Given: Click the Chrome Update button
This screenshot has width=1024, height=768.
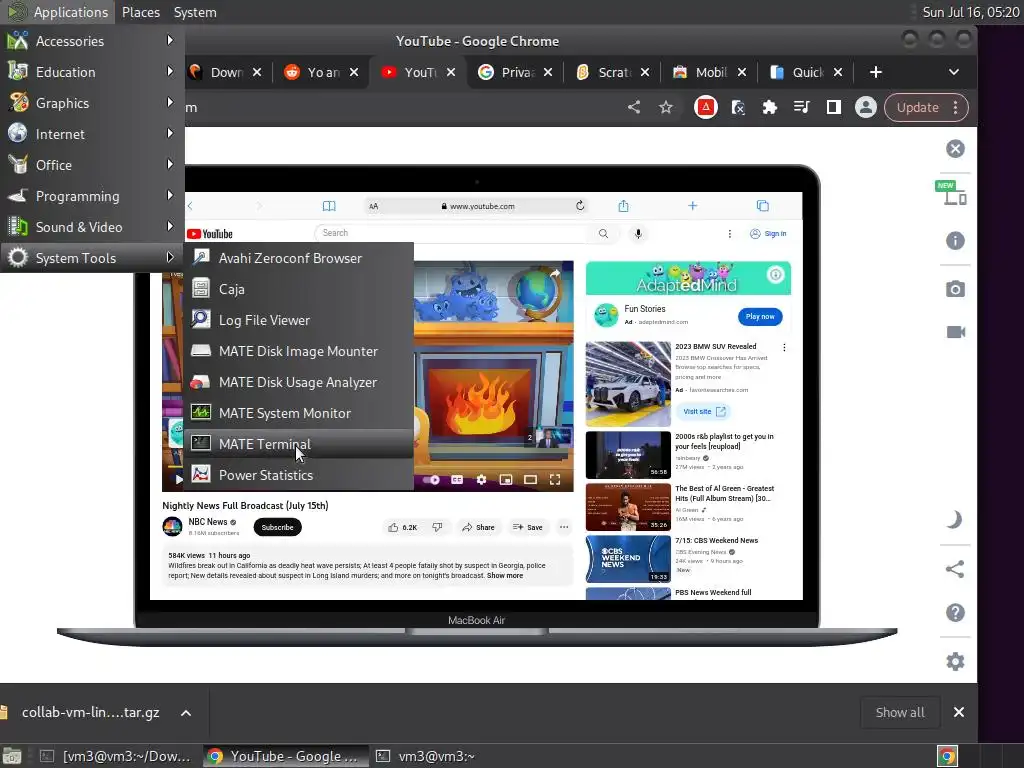Looking at the screenshot, I should point(917,107).
